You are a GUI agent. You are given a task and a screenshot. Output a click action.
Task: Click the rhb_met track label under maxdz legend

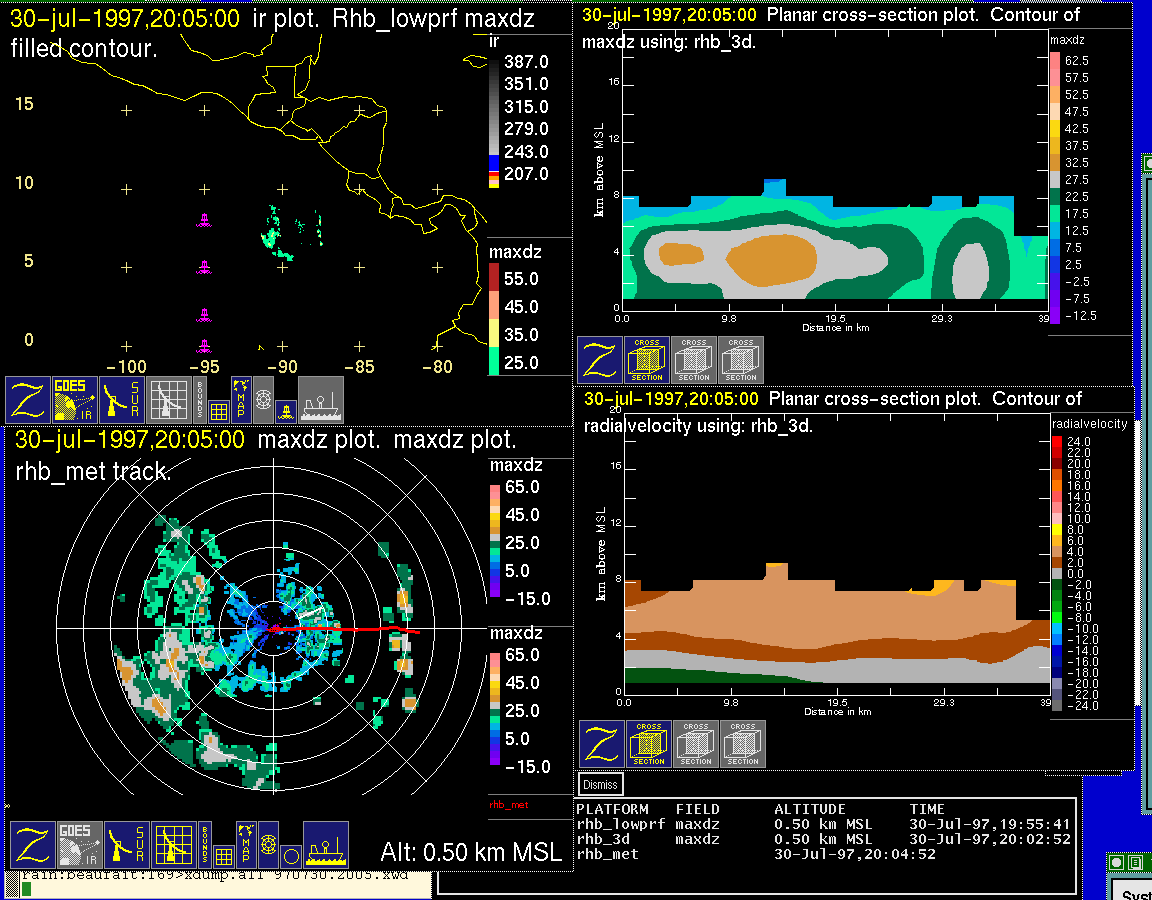(x=508, y=804)
